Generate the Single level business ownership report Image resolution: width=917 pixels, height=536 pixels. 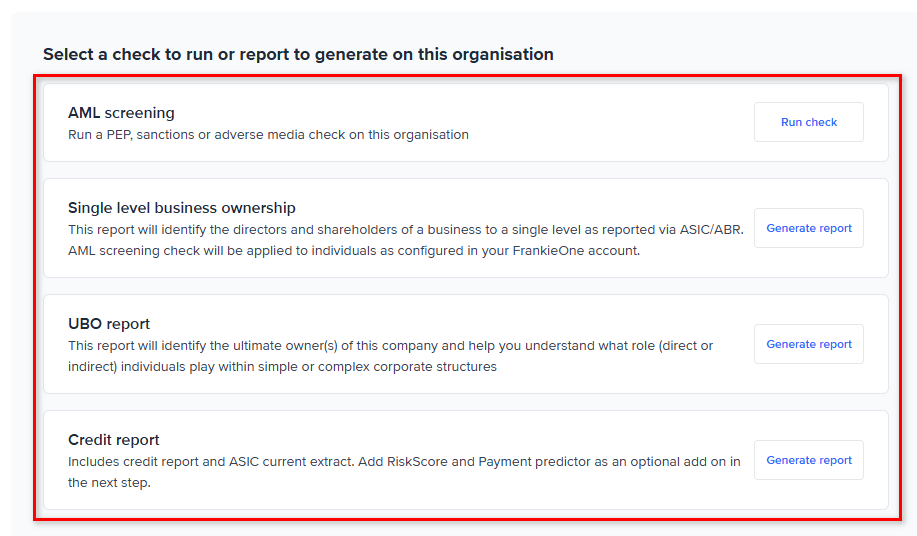point(808,228)
